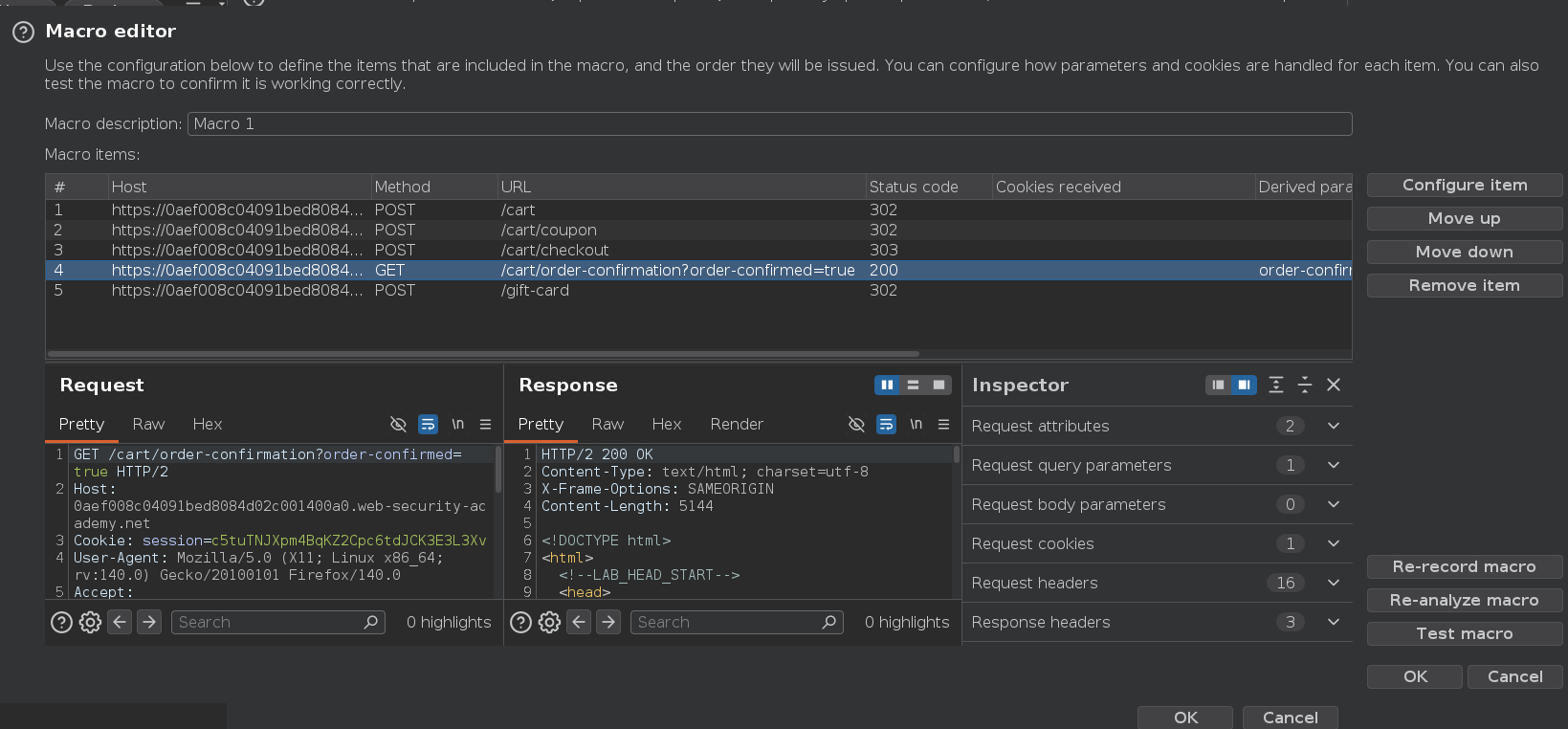
Task: Expand Response headers section
Action: pyautogui.click(x=1334, y=622)
